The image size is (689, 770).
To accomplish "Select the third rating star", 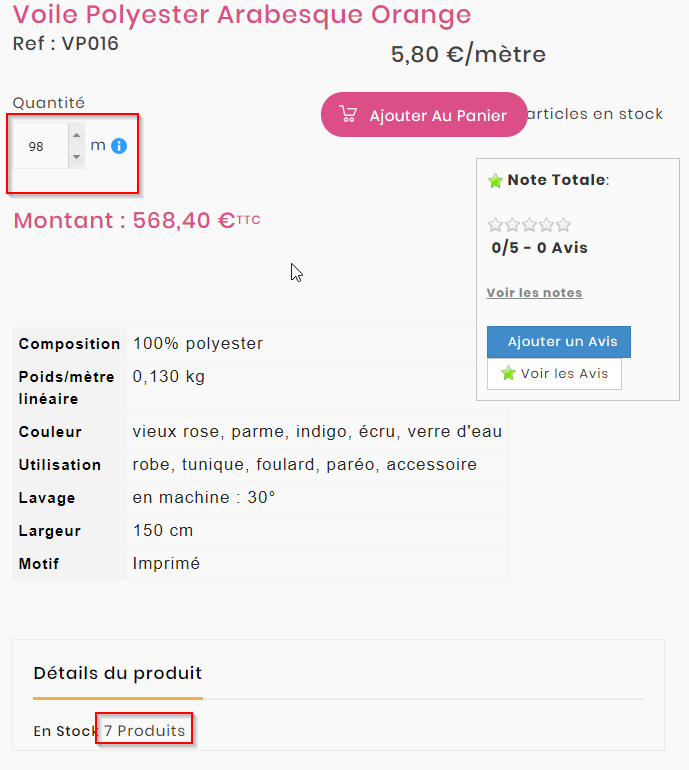I will 529,225.
